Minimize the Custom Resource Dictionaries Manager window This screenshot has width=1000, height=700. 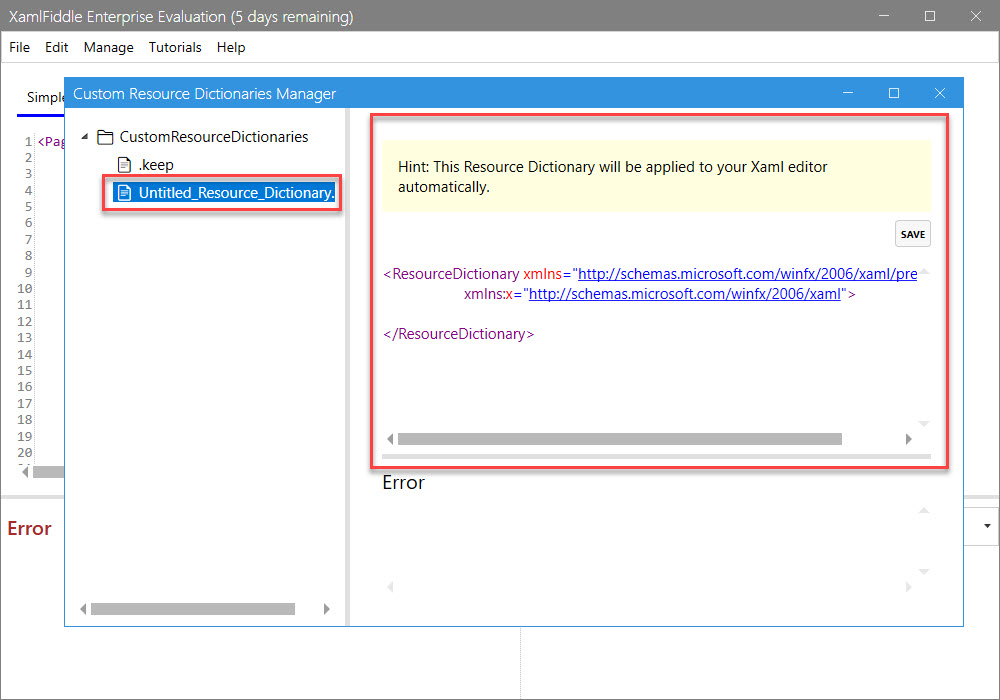tap(848, 93)
